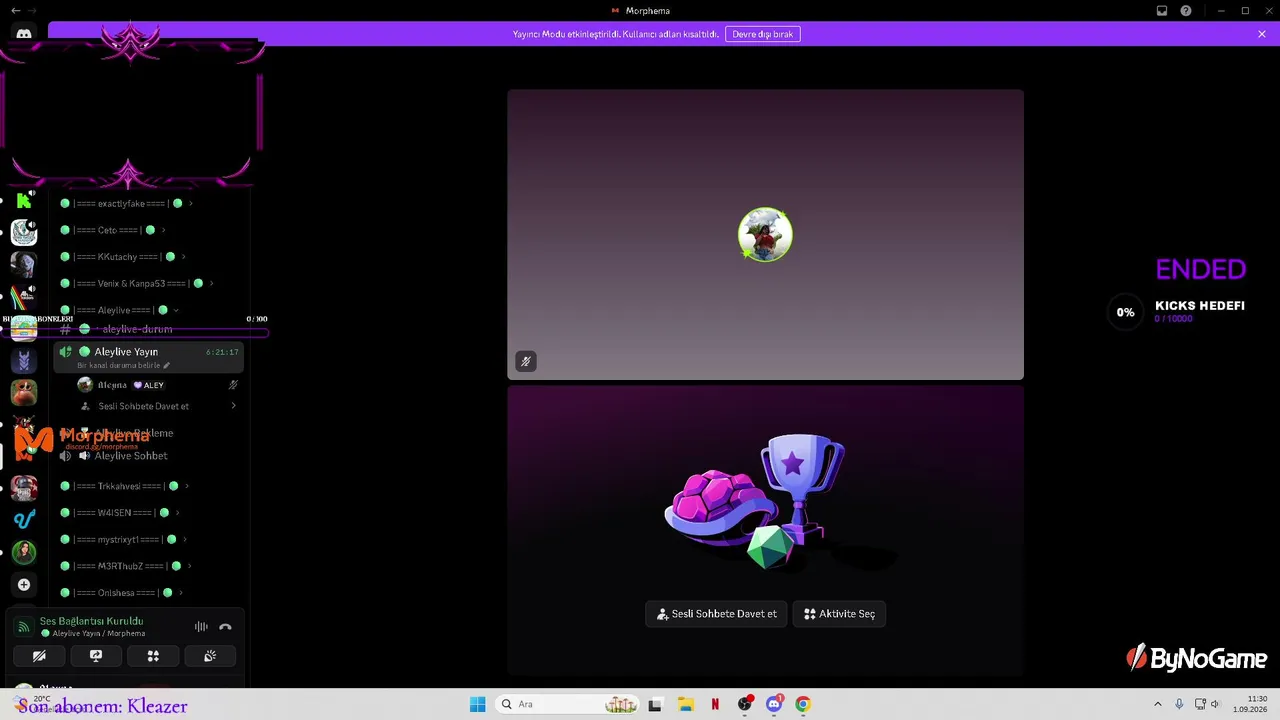Go back with title bar arrow
The width and height of the screenshot is (1280, 720).
[16, 11]
